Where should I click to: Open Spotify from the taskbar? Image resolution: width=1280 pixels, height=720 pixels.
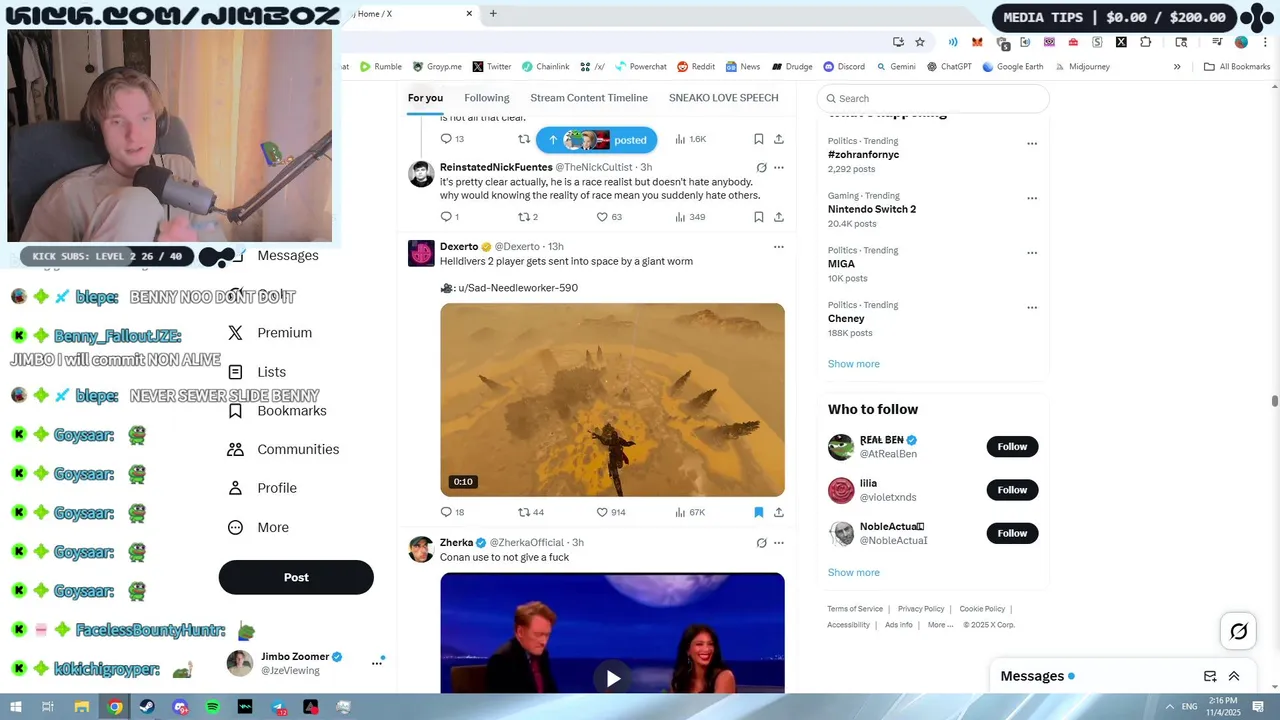point(213,707)
